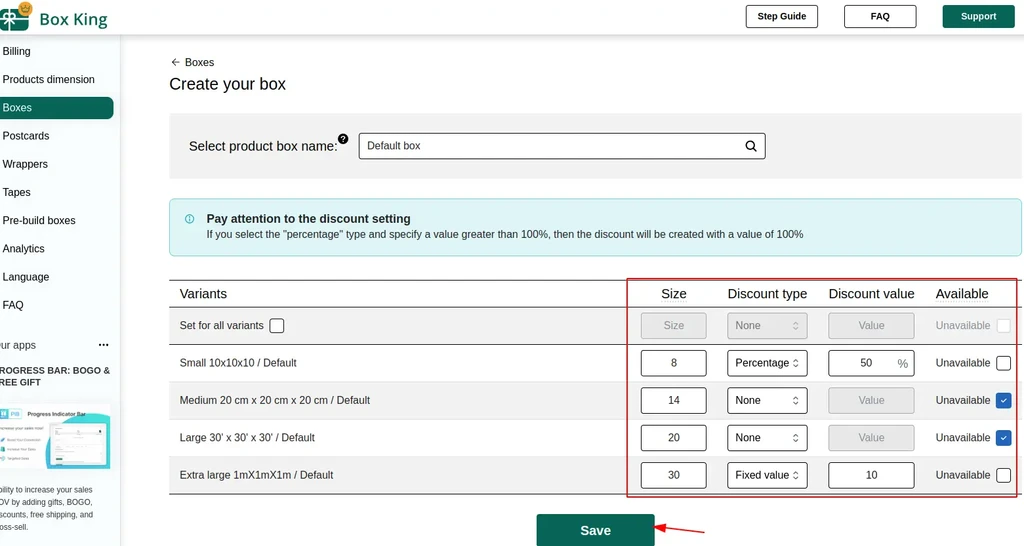Click 'Medium 20 cm x 20 cm x 20 cm / Default' text

tap(274, 400)
